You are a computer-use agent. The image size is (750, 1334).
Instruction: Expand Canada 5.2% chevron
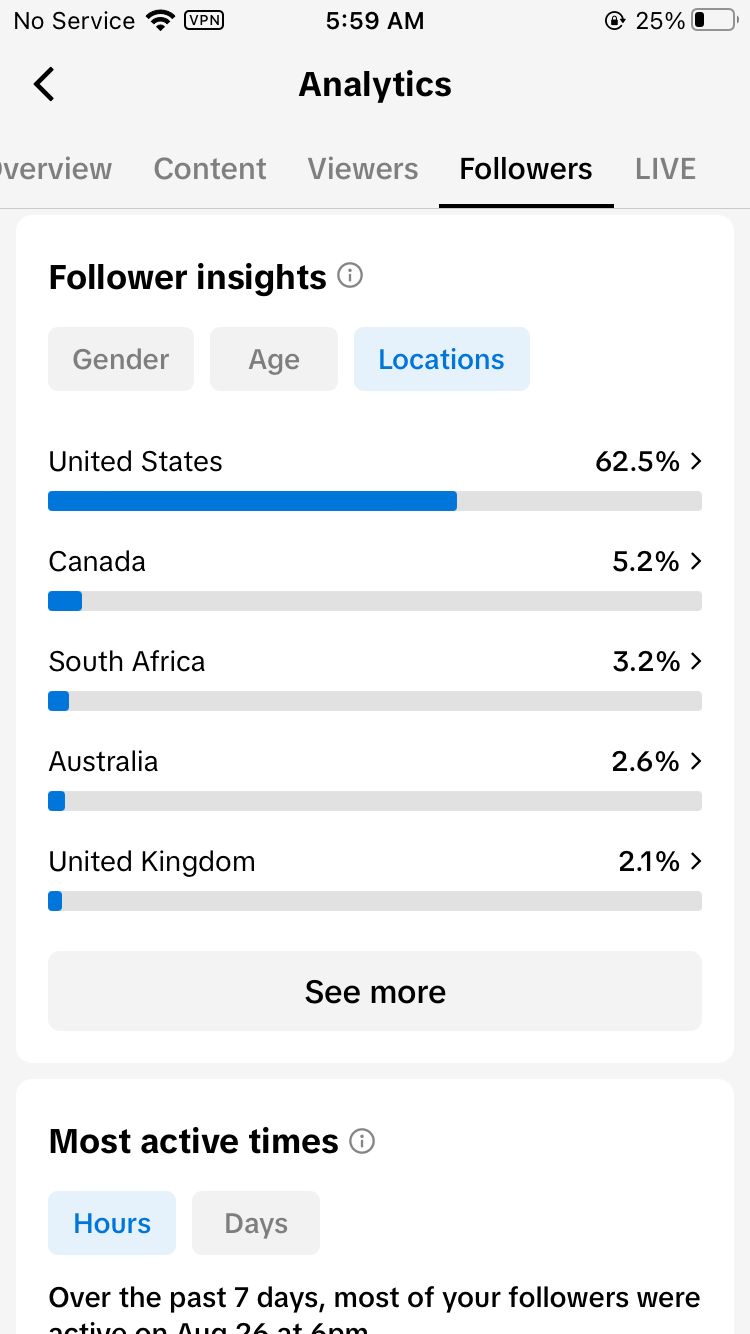coord(697,561)
